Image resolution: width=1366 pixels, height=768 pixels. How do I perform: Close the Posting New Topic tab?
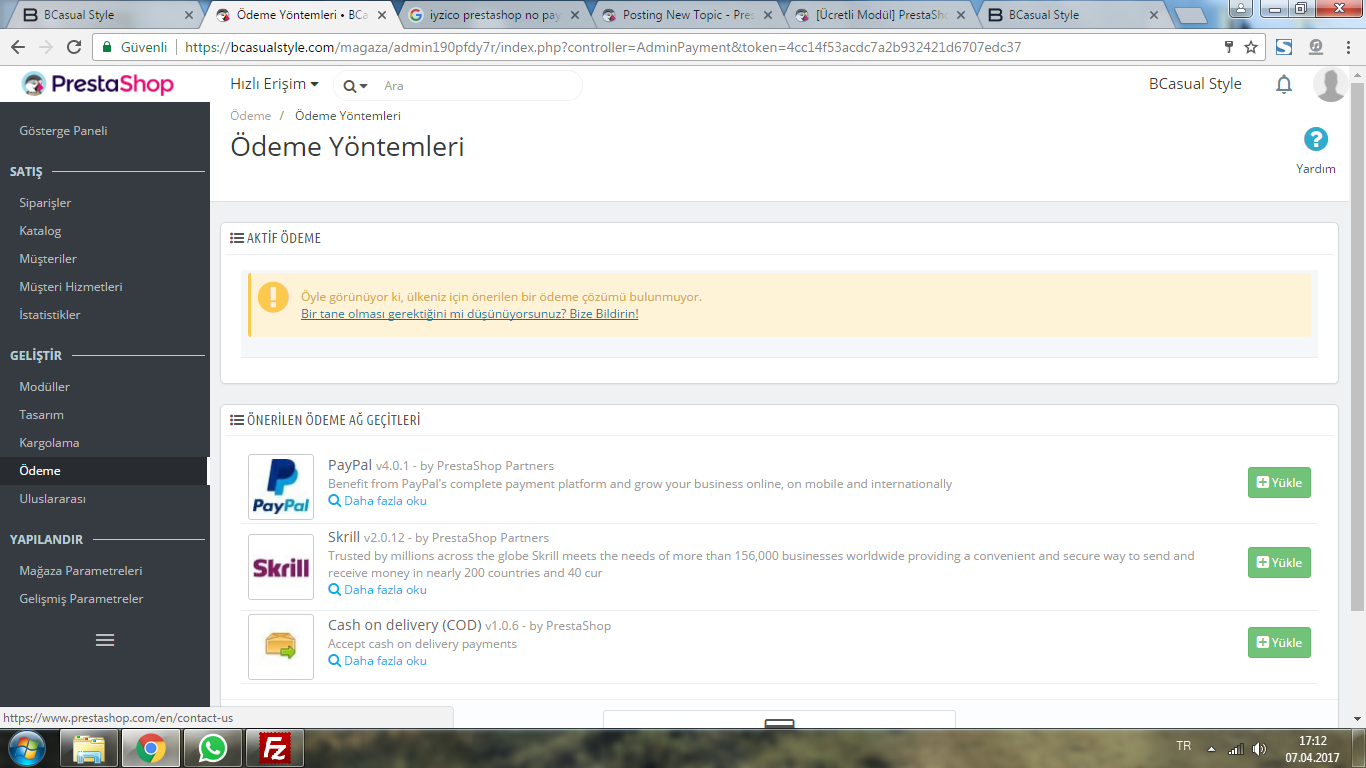pyautogui.click(x=767, y=15)
